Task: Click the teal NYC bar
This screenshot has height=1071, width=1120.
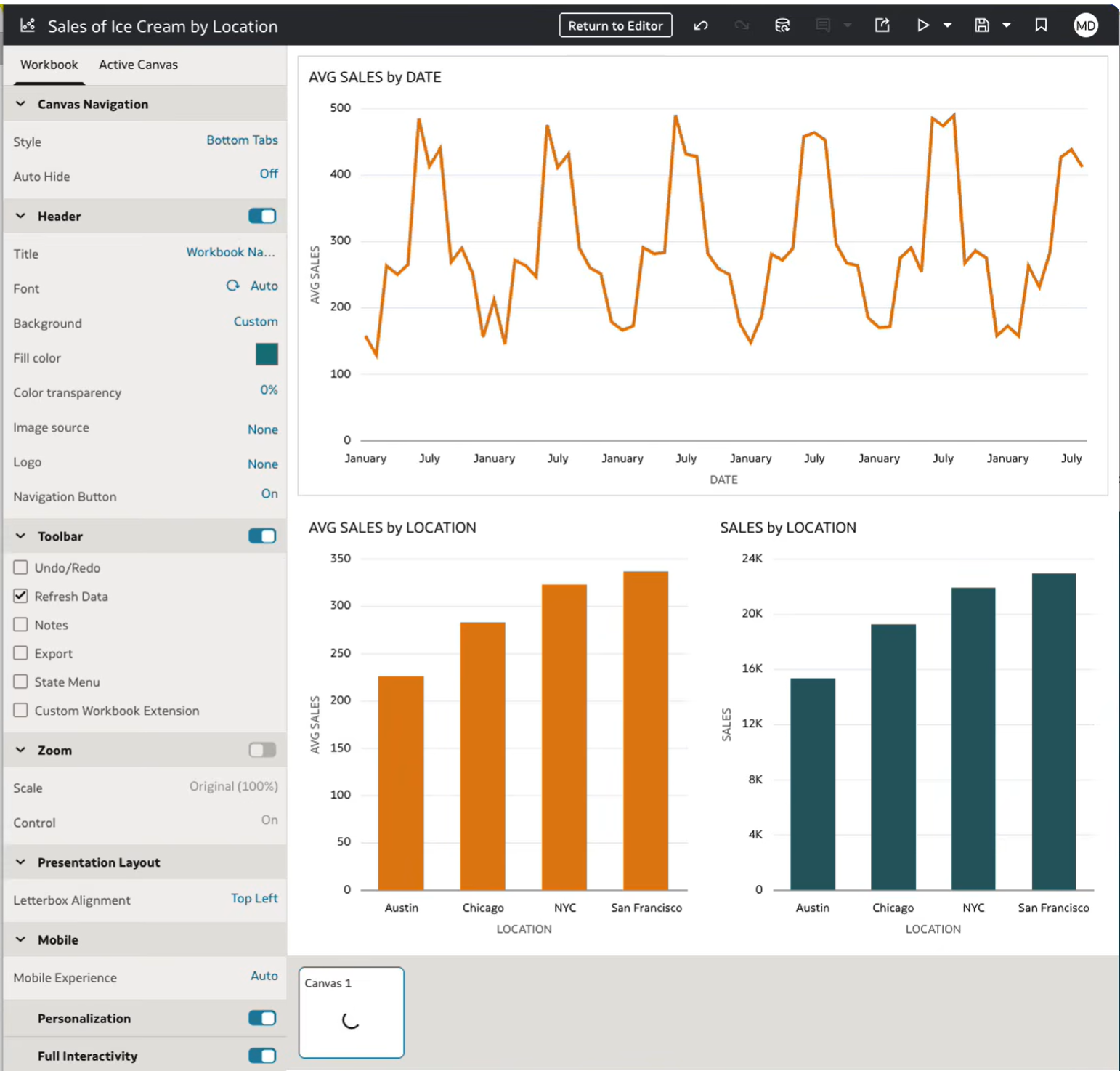Action: point(973,739)
